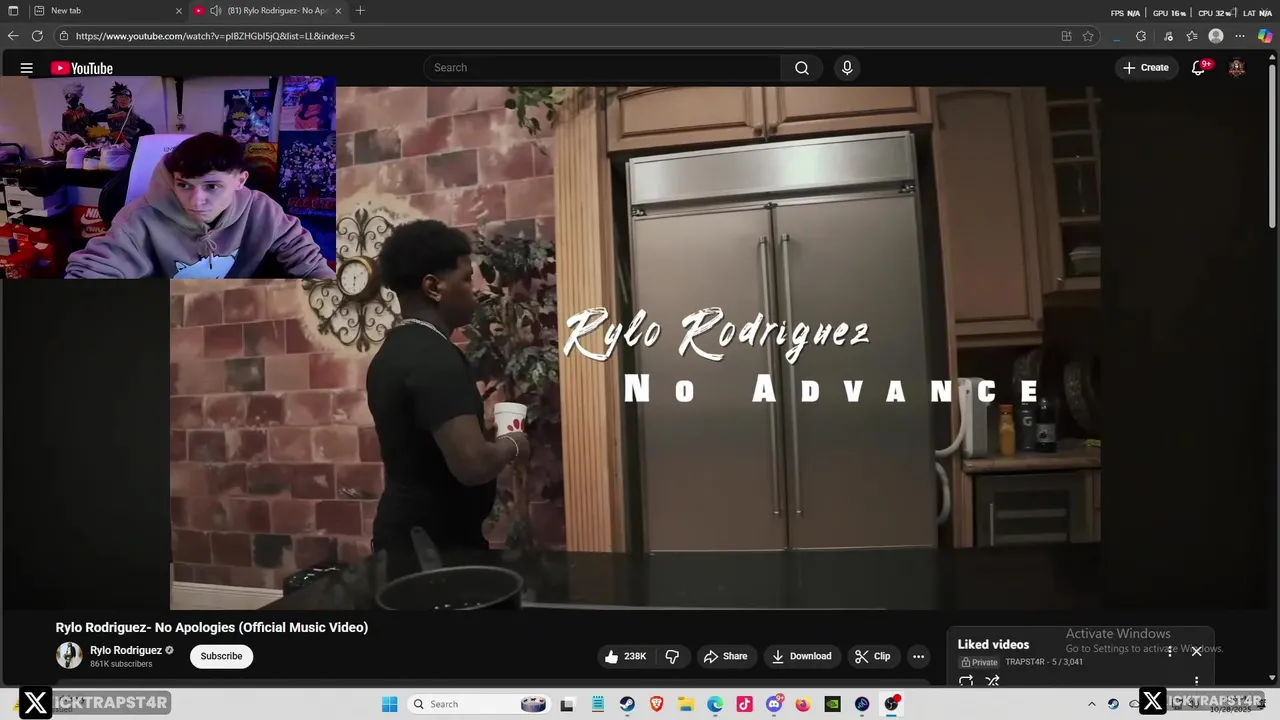Open the YouTube guide hamburger menu

[x=27, y=68]
